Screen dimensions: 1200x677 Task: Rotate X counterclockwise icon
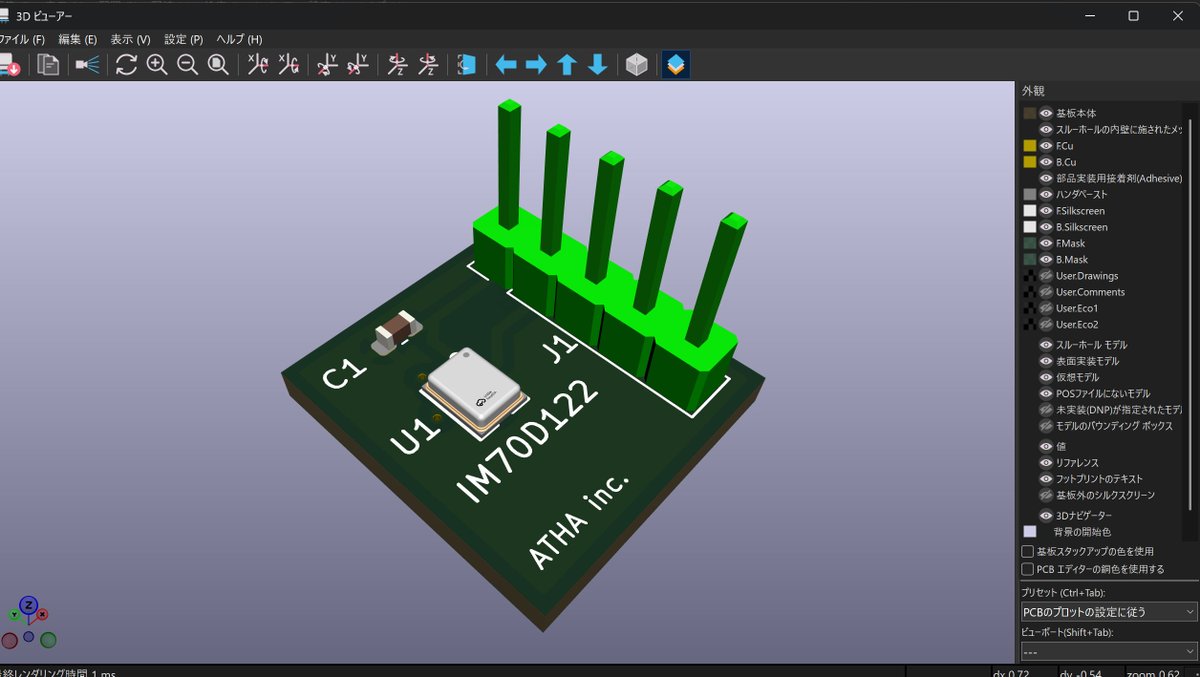point(288,65)
